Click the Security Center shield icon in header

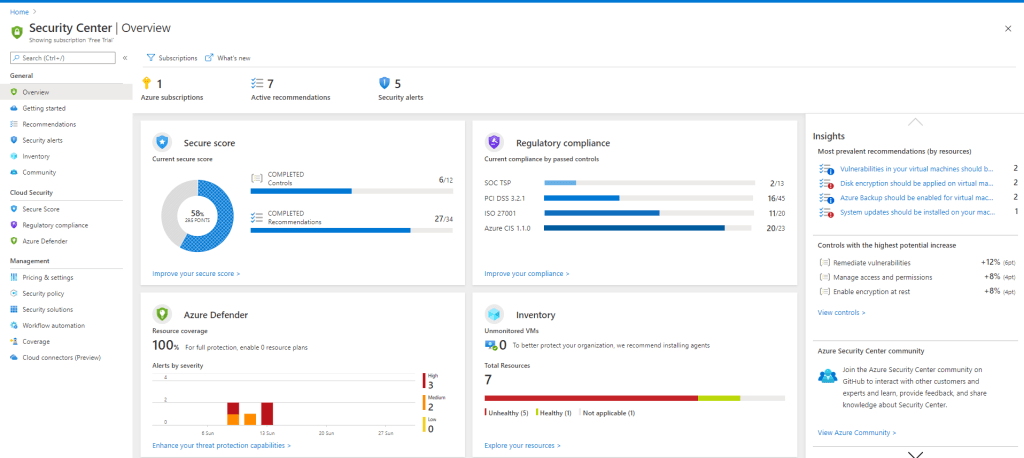(x=16, y=31)
